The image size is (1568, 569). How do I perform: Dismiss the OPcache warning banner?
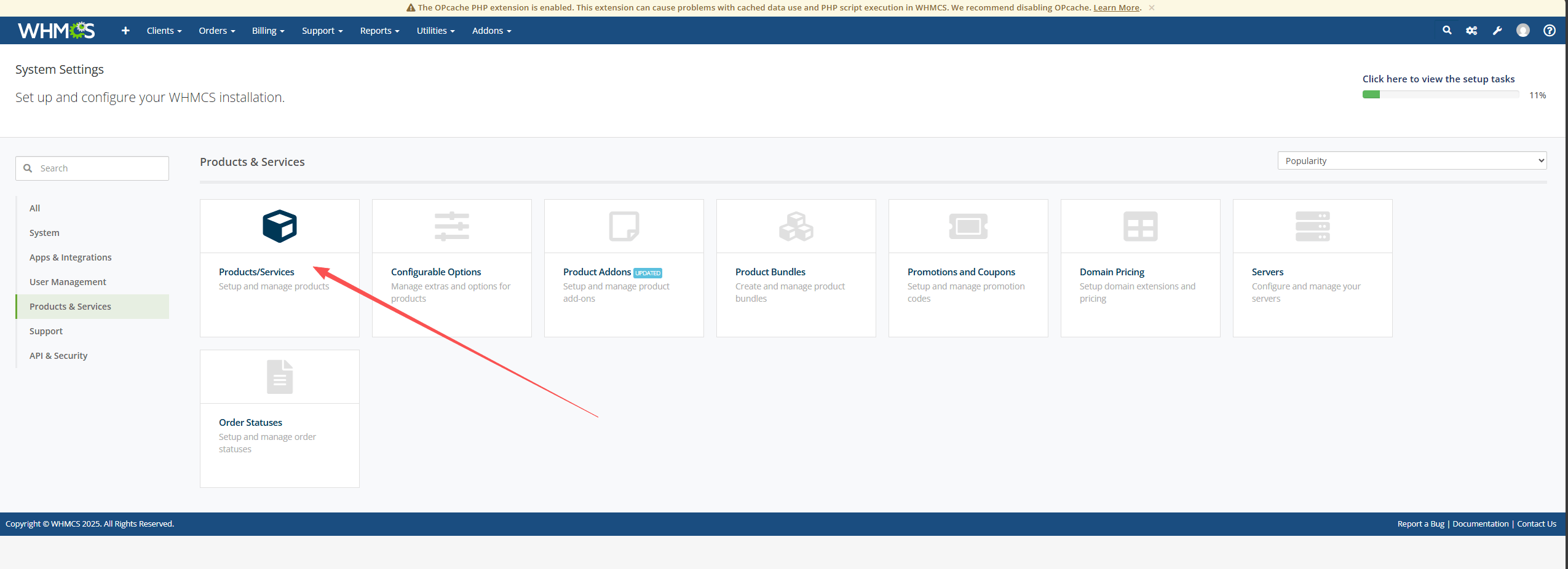click(1152, 8)
